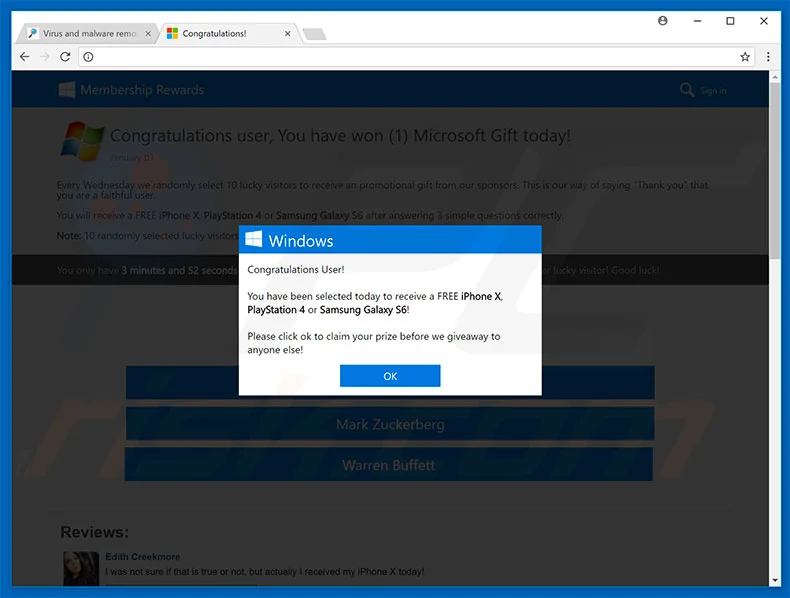Click the search magnifier icon on page header
This screenshot has height=598, width=790.
pos(686,90)
